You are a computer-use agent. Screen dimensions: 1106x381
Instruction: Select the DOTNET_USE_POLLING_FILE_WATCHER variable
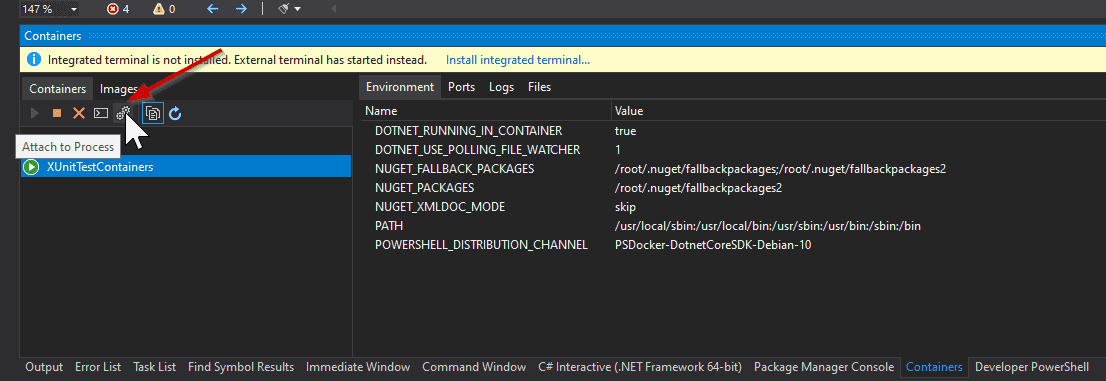(478, 150)
